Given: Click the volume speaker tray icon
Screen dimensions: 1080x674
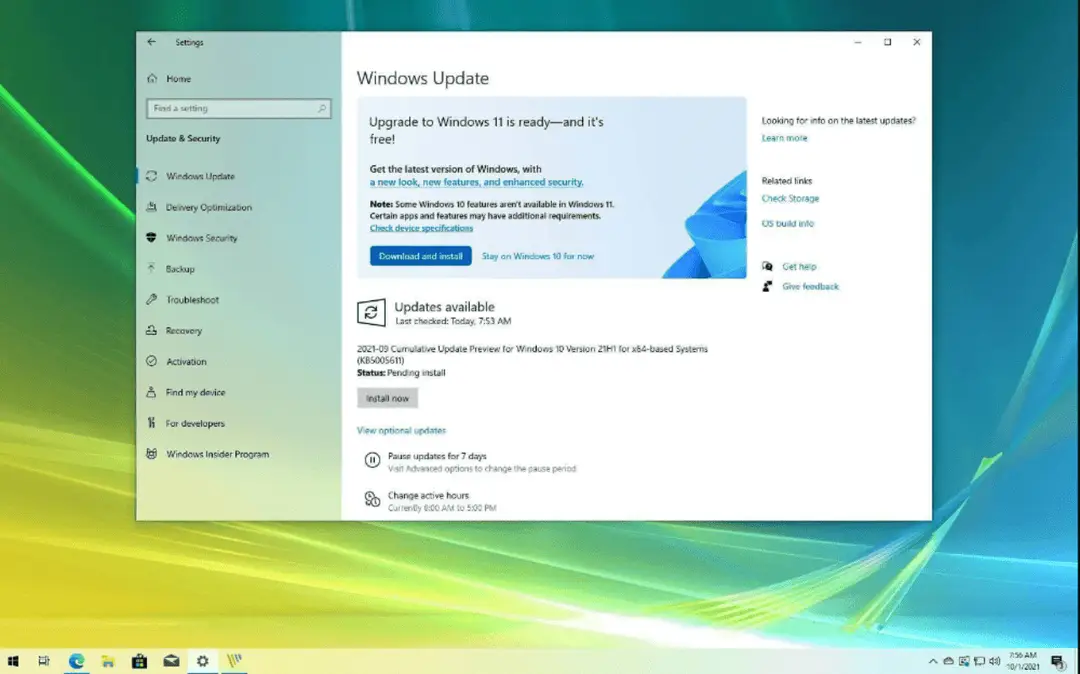Looking at the screenshot, I should point(995,662).
